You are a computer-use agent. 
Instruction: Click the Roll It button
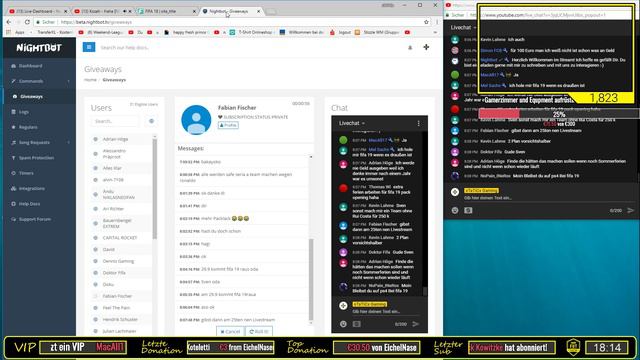coord(259,332)
